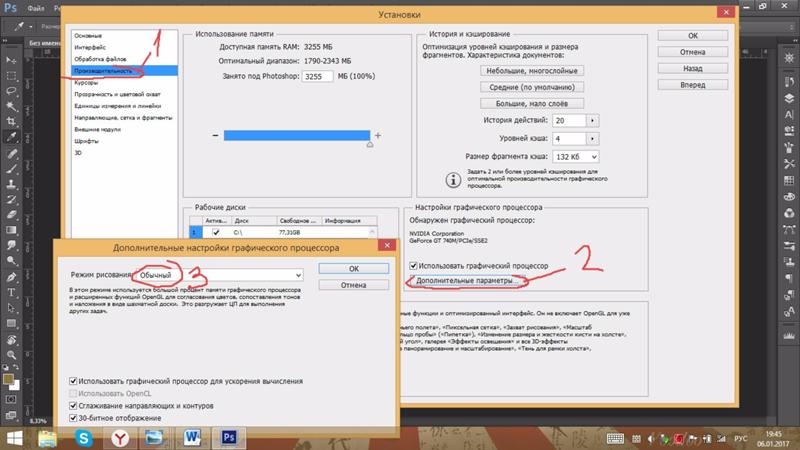Image resolution: width=800 pixels, height=450 pixels.
Task: Open the Layers panel icon
Action: tap(789, 98)
